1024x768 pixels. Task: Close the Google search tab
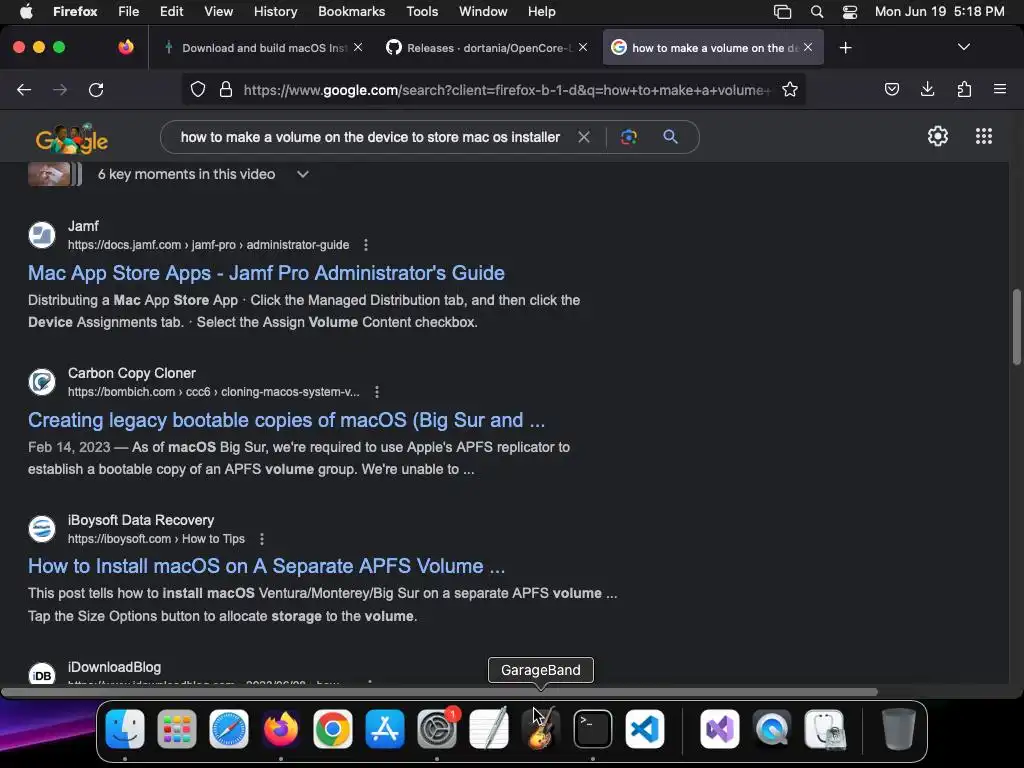coord(808,47)
